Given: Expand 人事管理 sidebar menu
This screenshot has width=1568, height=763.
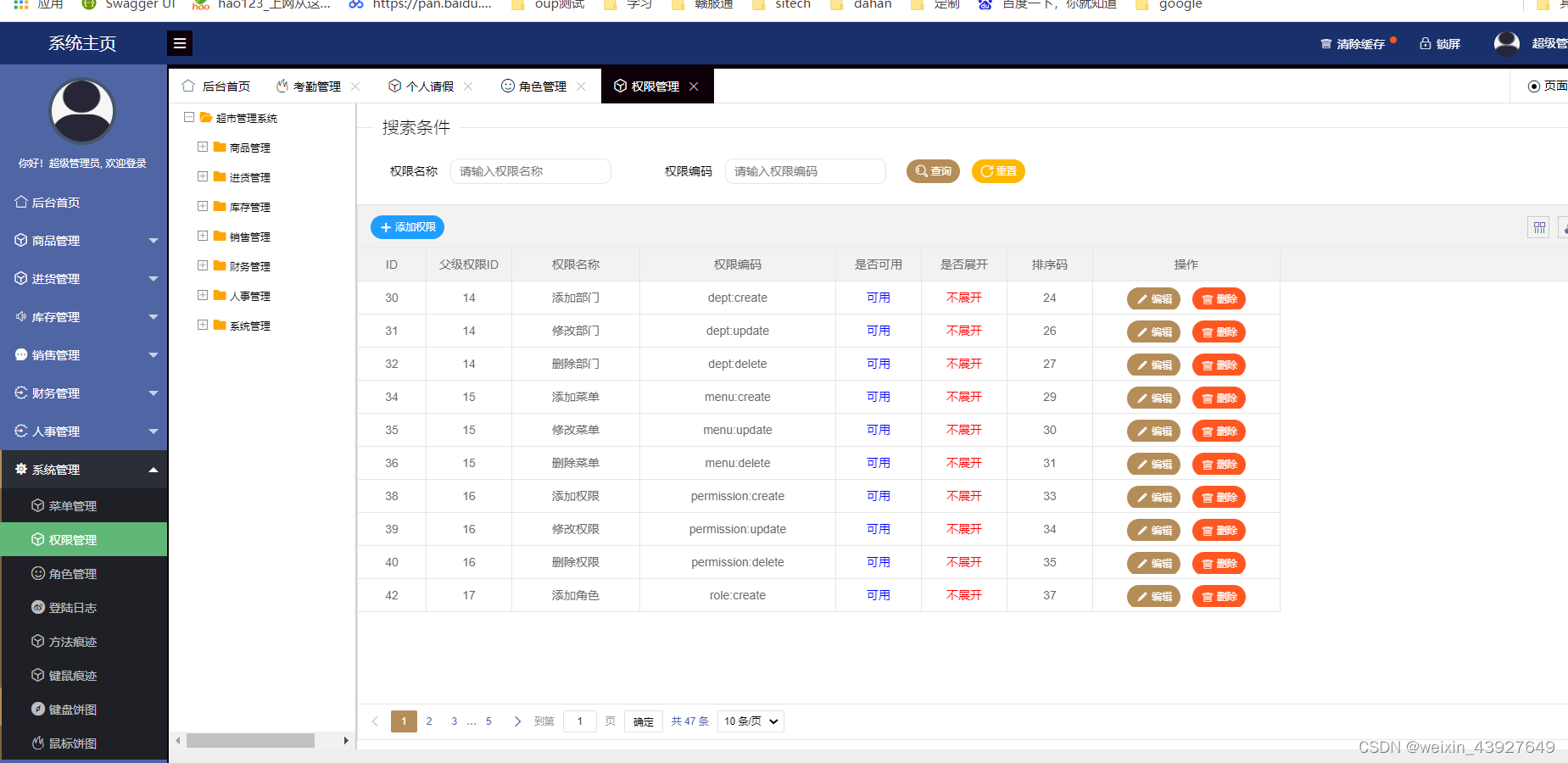Looking at the screenshot, I should [83, 431].
